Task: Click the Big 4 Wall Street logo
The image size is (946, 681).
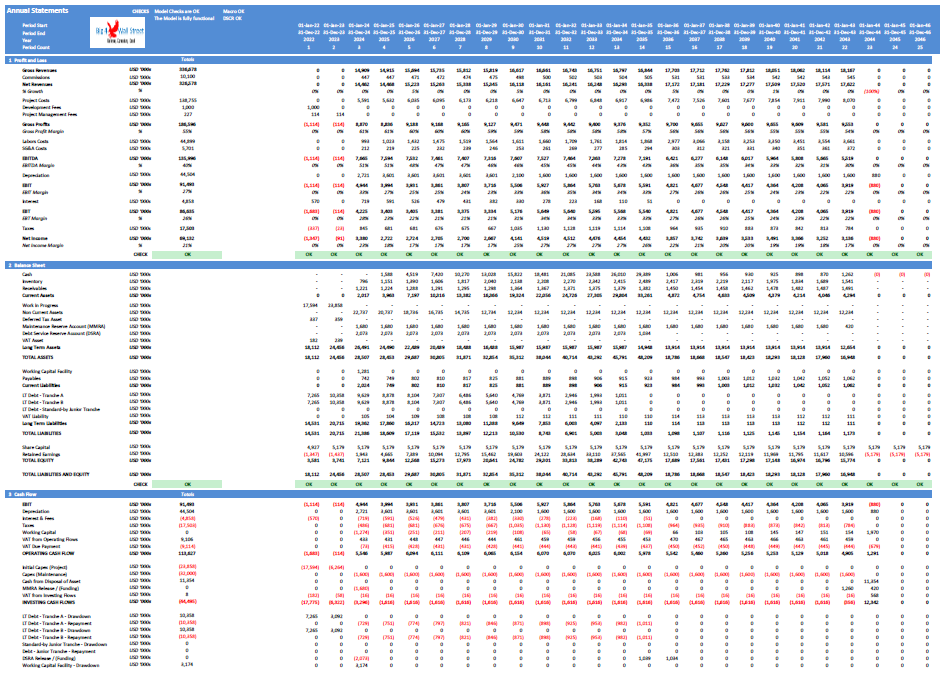Action: [x=118, y=33]
